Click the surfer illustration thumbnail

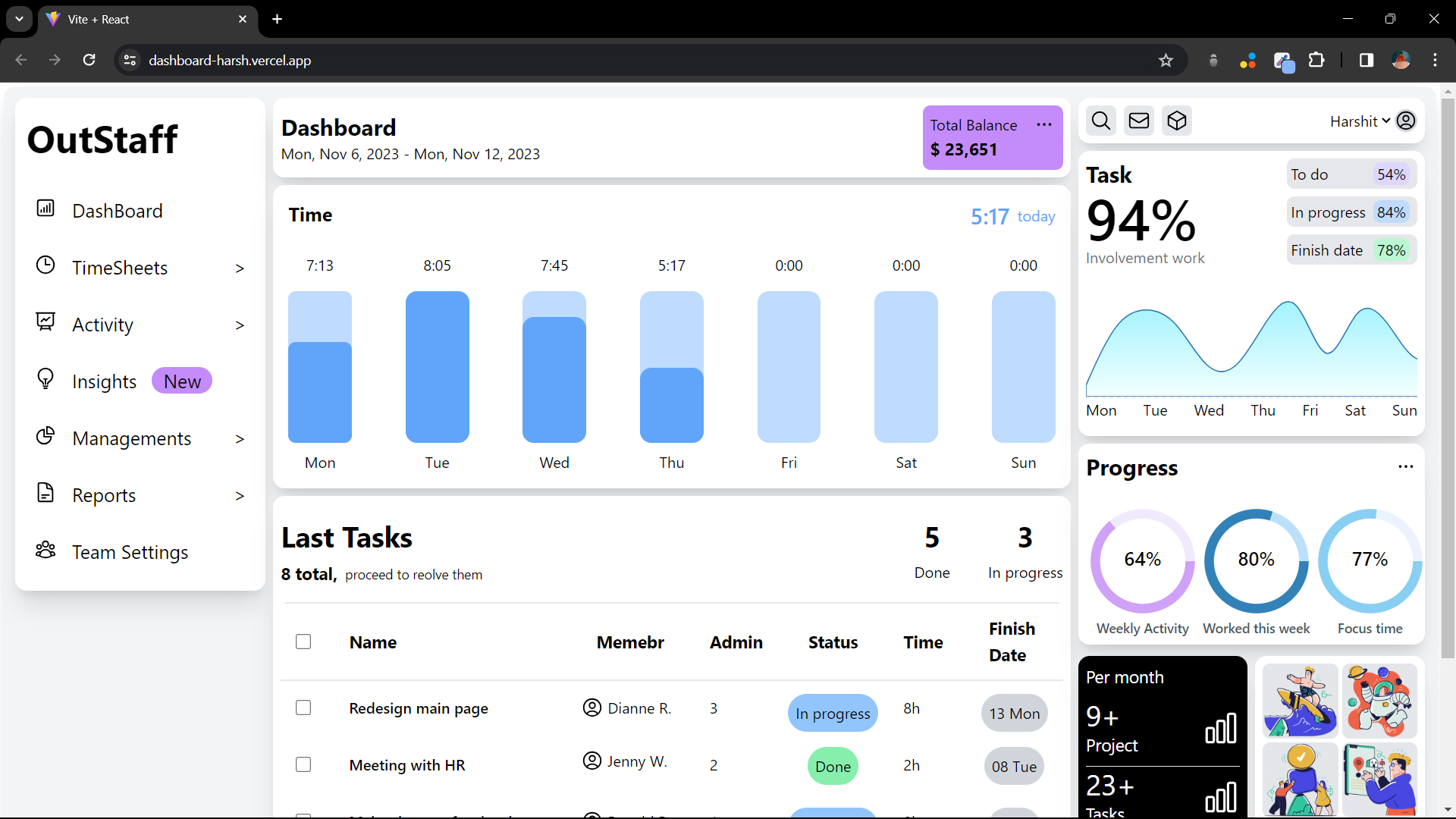click(1300, 700)
